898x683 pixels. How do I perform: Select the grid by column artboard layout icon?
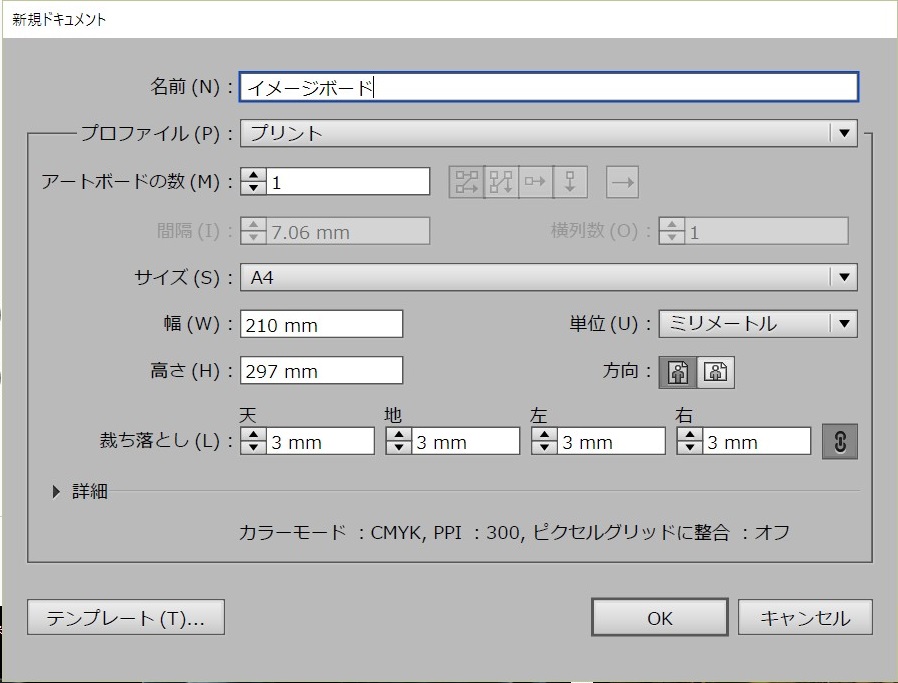click(501, 182)
